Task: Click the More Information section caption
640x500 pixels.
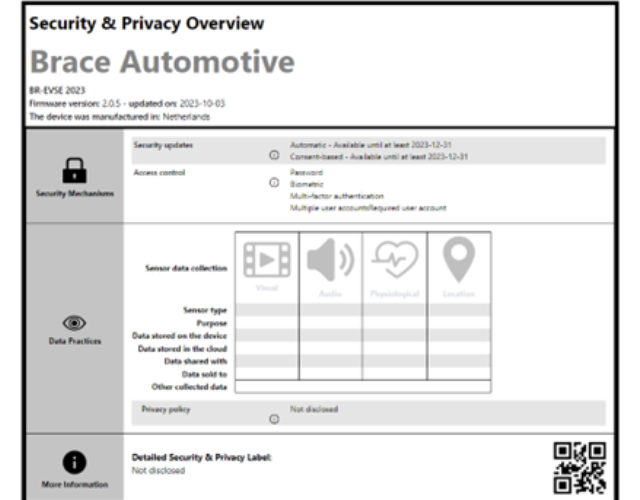Action: tap(75, 484)
